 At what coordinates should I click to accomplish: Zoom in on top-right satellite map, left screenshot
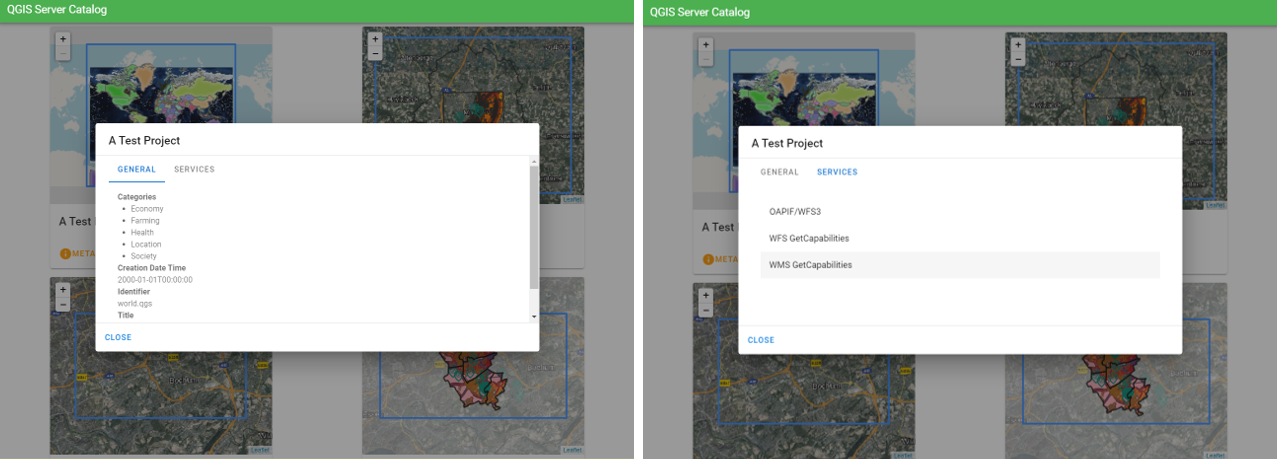coord(375,40)
